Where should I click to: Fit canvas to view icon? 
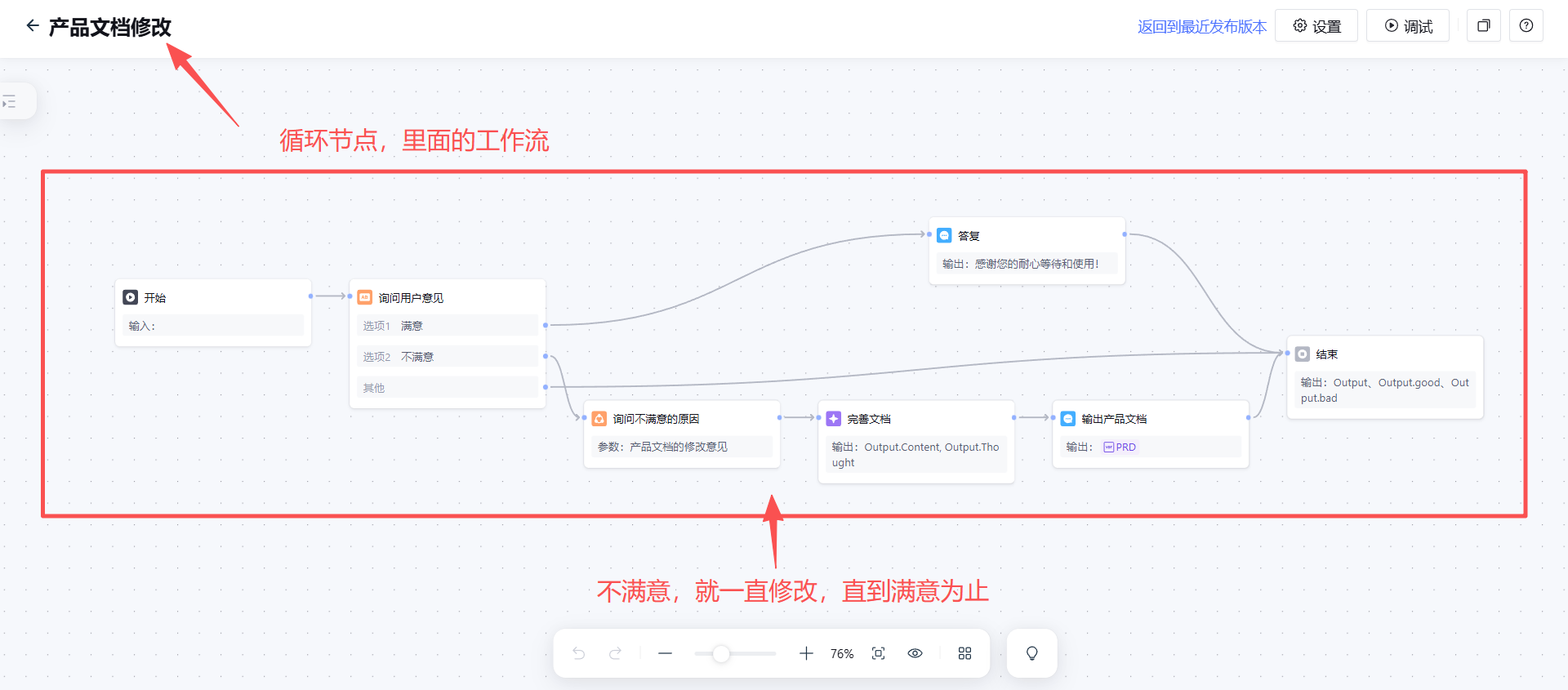pyautogui.click(x=879, y=653)
